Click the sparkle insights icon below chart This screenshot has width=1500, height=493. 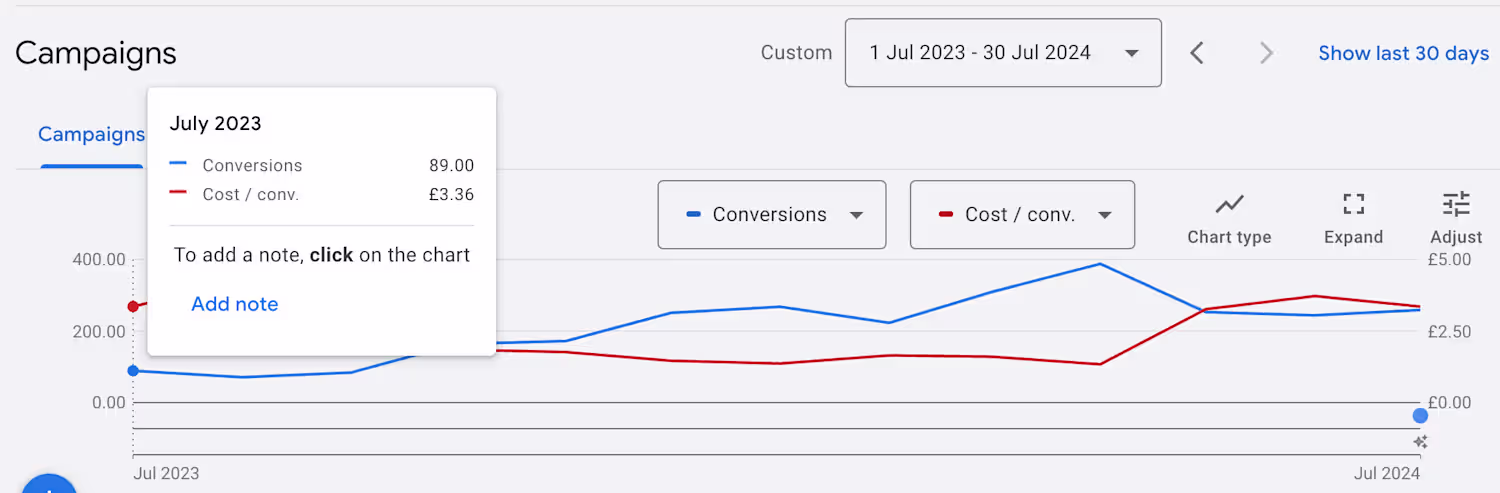[x=1420, y=442]
